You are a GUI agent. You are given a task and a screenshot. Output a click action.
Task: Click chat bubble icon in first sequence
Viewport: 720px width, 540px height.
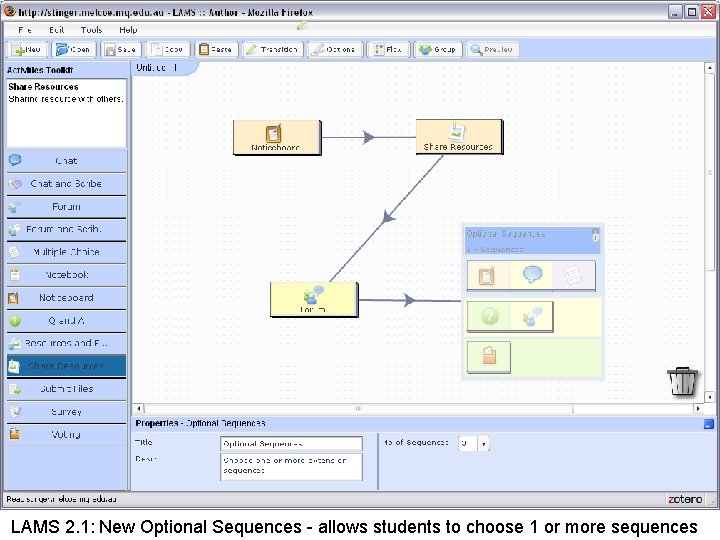pyautogui.click(x=532, y=275)
